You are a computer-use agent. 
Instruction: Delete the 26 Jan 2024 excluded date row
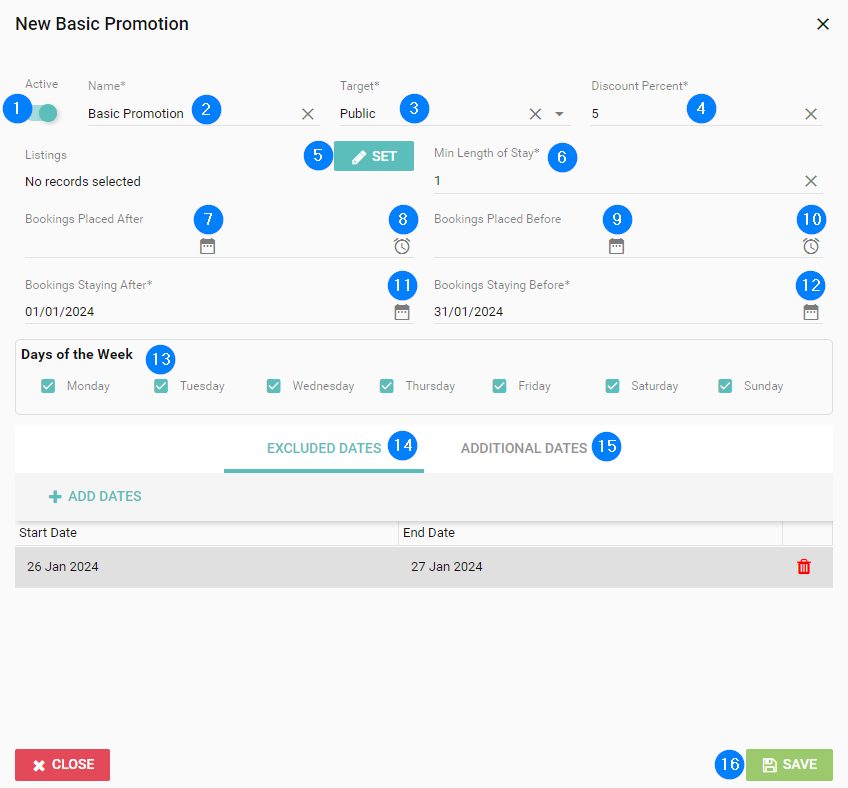pos(804,567)
